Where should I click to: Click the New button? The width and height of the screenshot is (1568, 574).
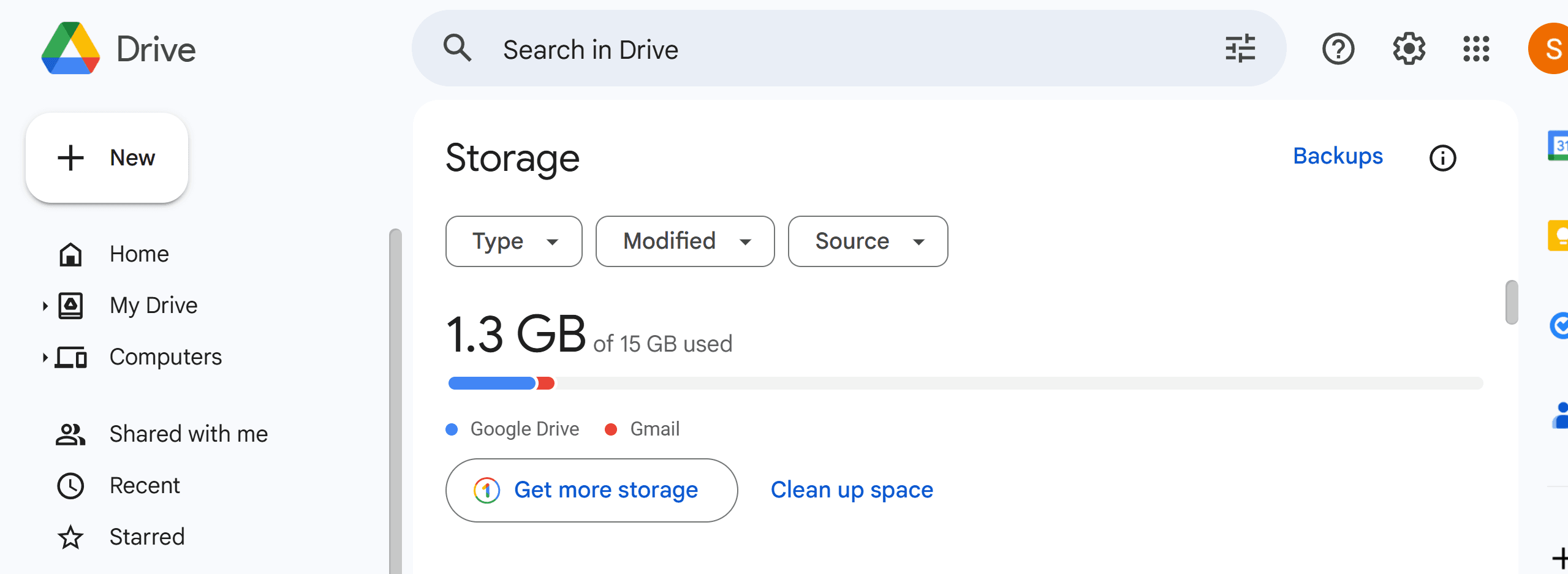pyautogui.click(x=107, y=157)
